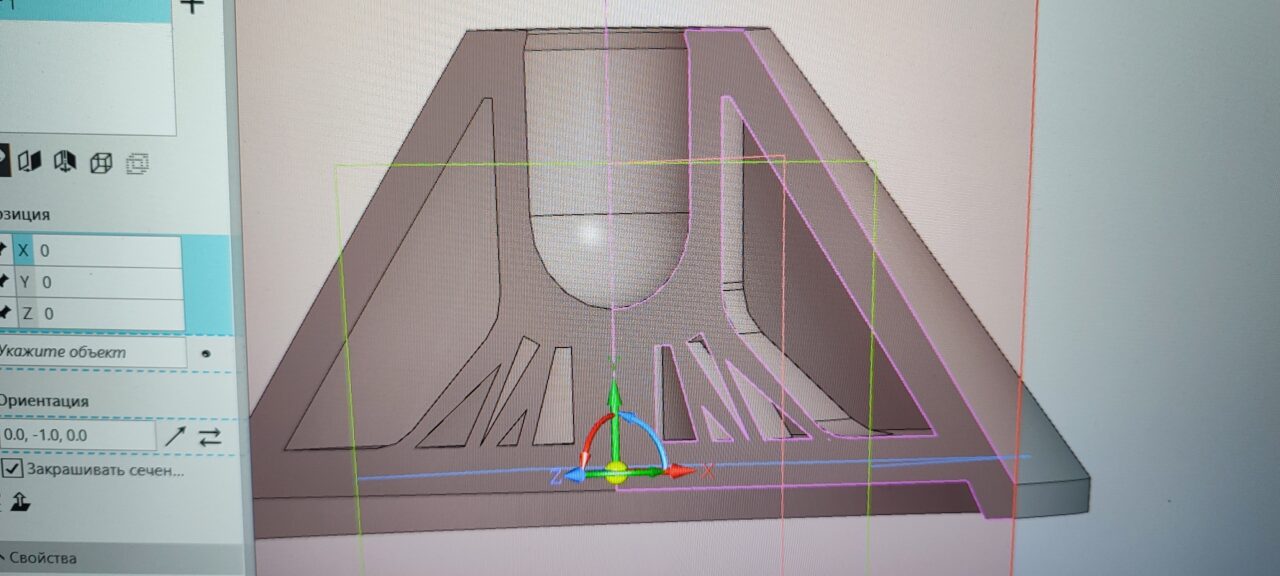Image resolution: width=1280 pixels, height=576 pixels.
Task: Click the eye icon in the section mode row
Action: coord(3,160)
